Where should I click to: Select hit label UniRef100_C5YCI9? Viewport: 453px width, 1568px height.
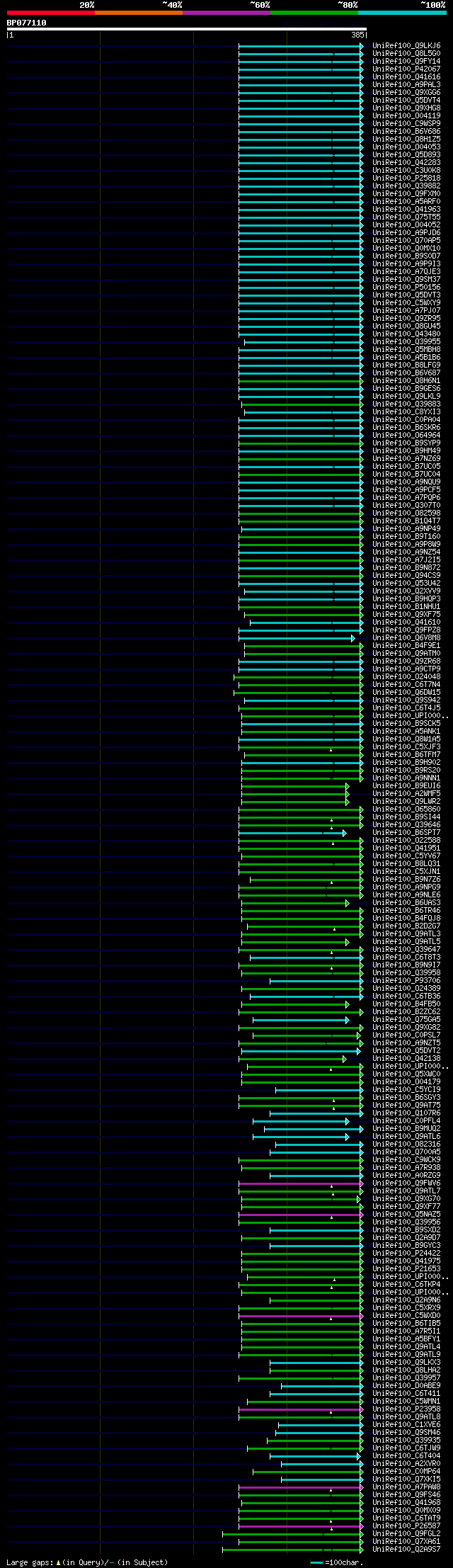(x=406, y=1089)
